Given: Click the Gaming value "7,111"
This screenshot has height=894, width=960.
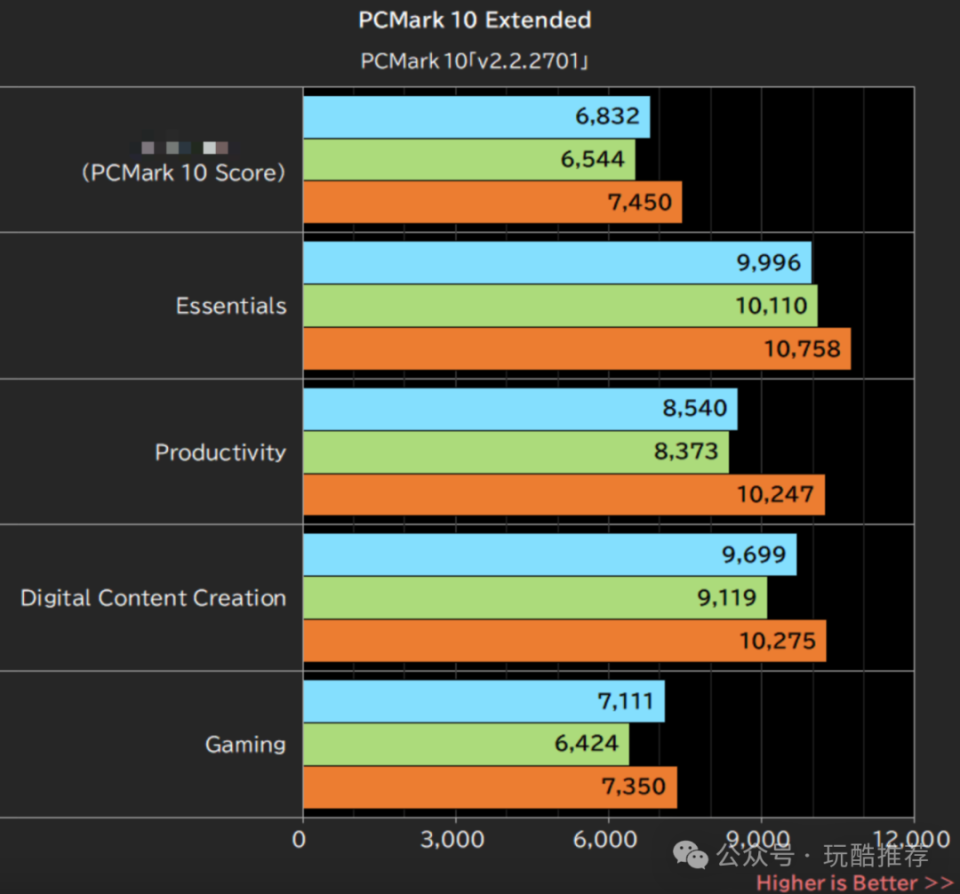Looking at the screenshot, I should click(x=626, y=701).
